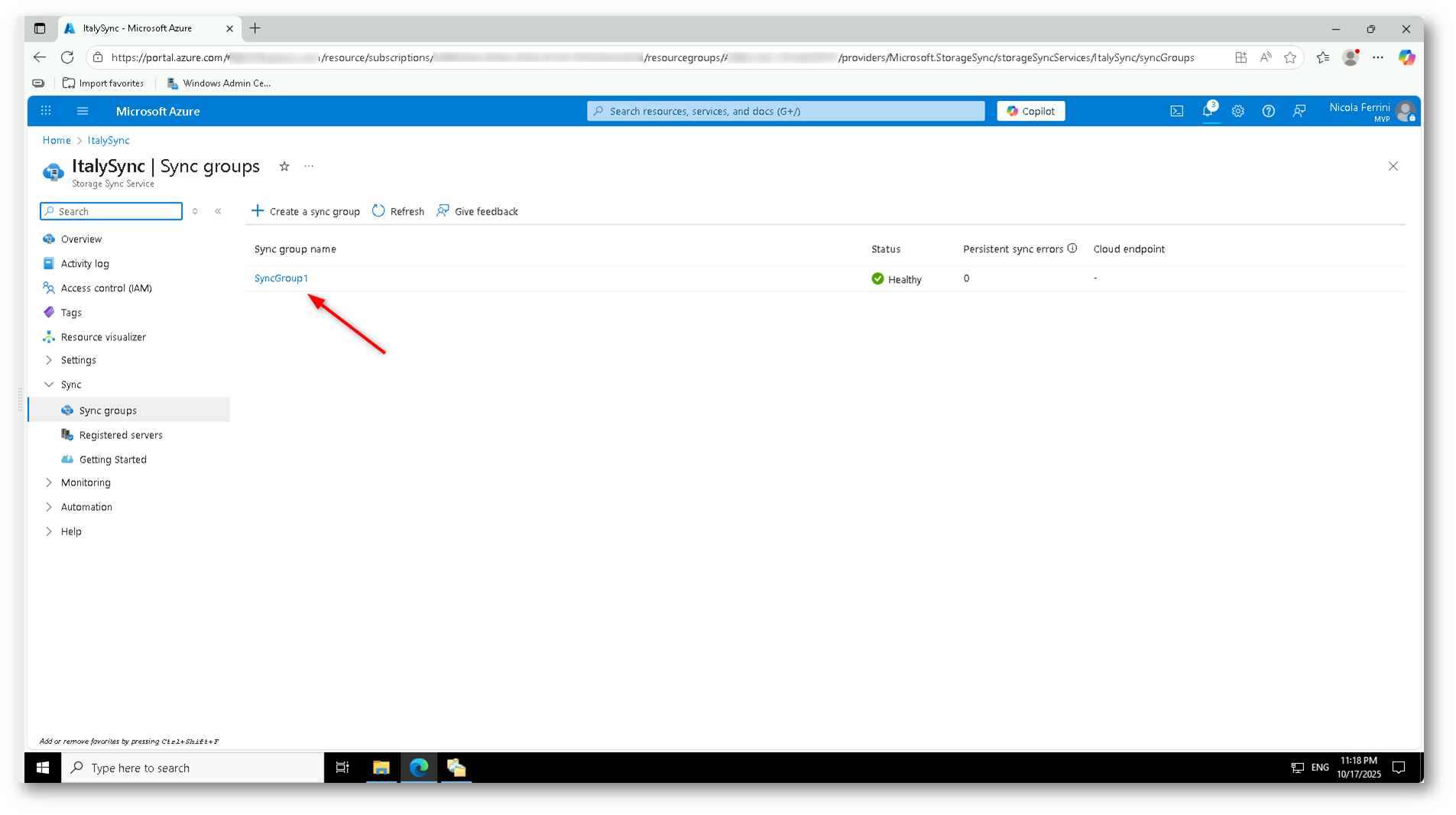1456x815 pixels.
Task: Open portal settings gear icon
Action: 1237,112
